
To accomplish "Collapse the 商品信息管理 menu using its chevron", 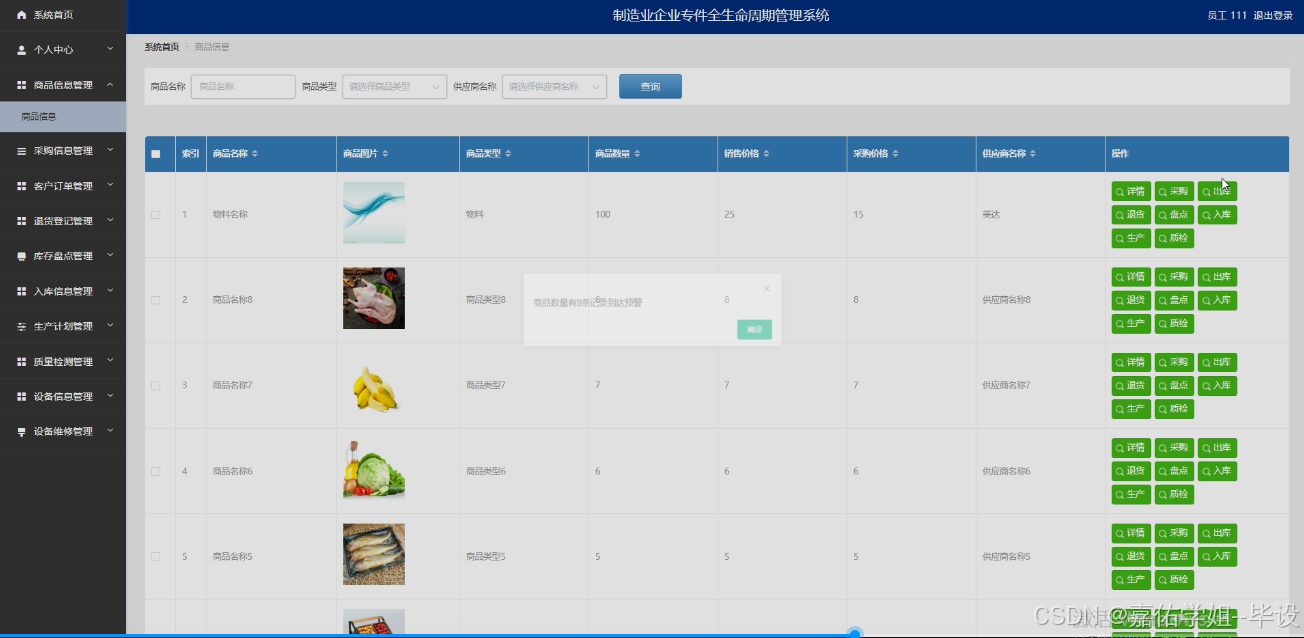I will (x=110, y=85).
